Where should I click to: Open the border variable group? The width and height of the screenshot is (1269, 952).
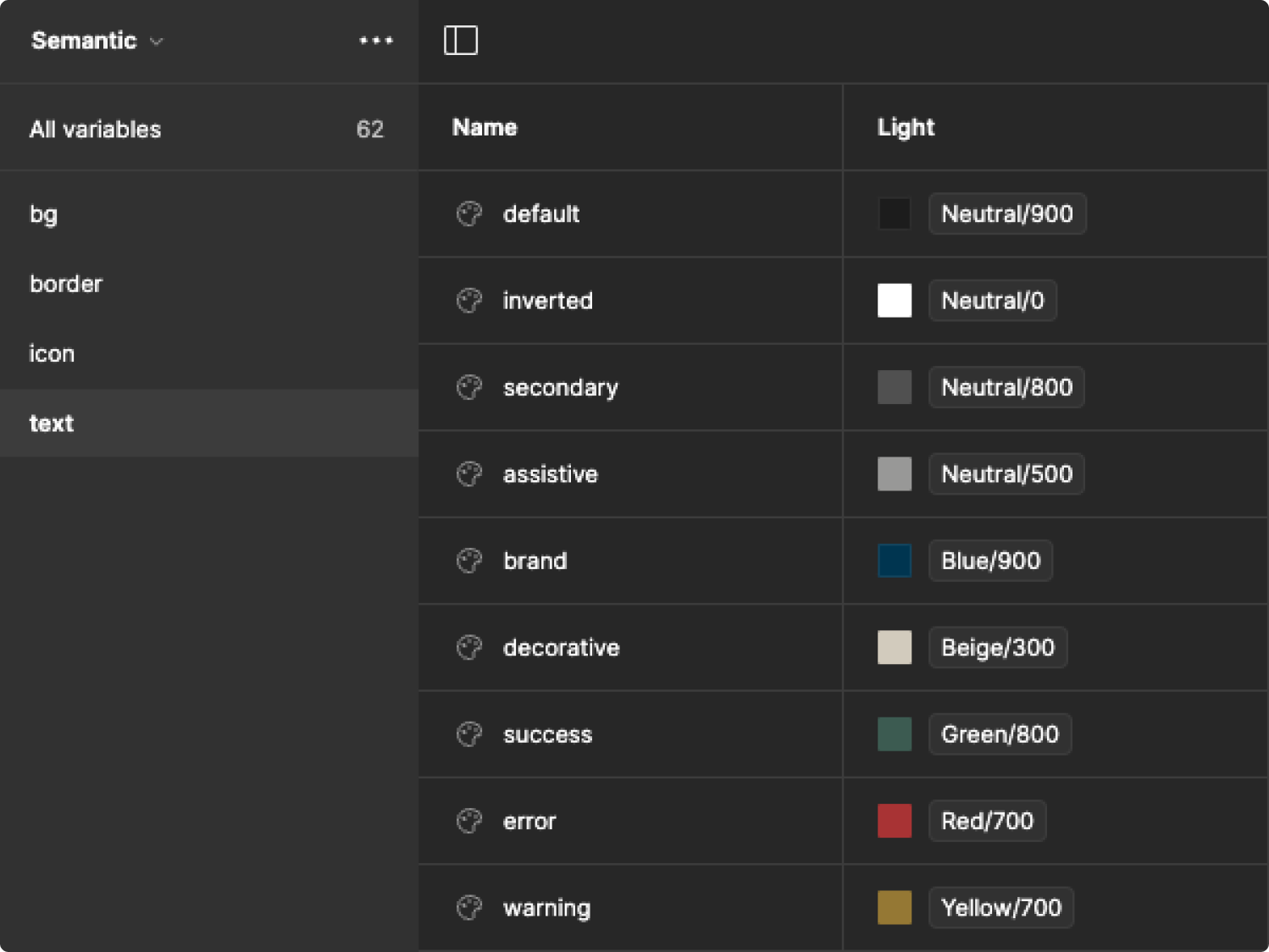coord(66,284)
